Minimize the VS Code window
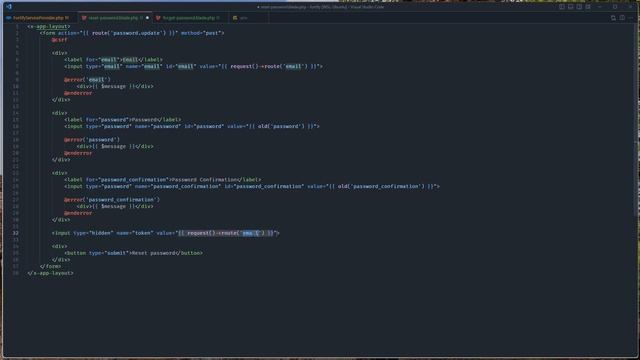 [x=600, y=7]
